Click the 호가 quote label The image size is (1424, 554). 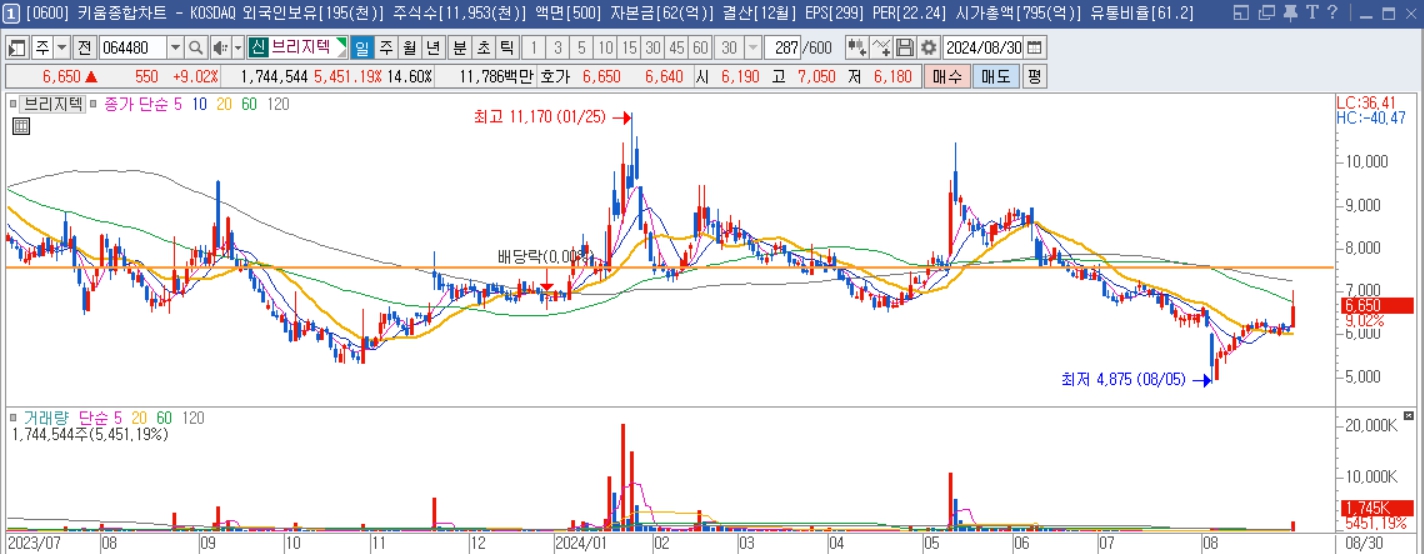(554, 77)
